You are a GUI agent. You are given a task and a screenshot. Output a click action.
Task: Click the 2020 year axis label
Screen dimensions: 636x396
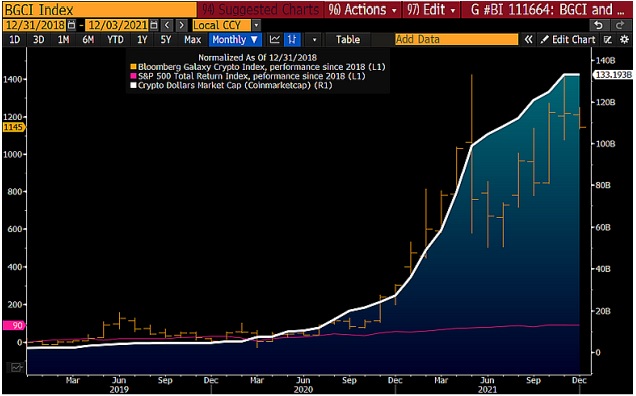pyautogui.click(x=303, y=390)
